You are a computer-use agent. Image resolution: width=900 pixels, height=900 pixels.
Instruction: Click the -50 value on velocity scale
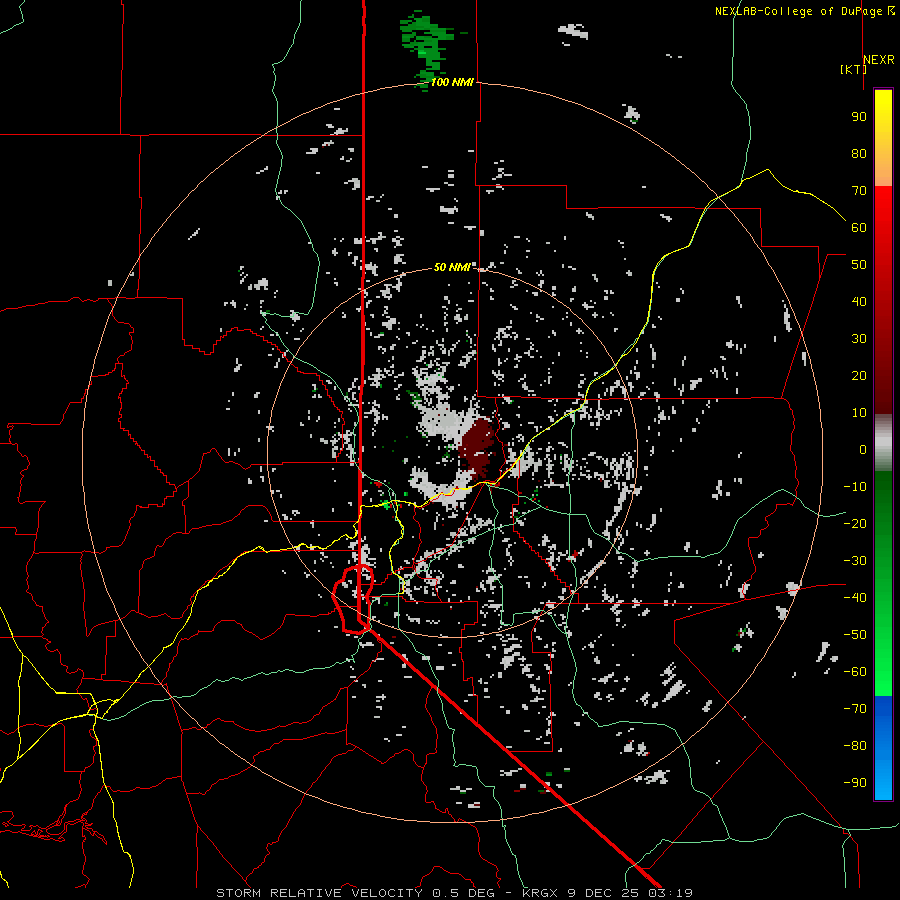click(855, 634)
